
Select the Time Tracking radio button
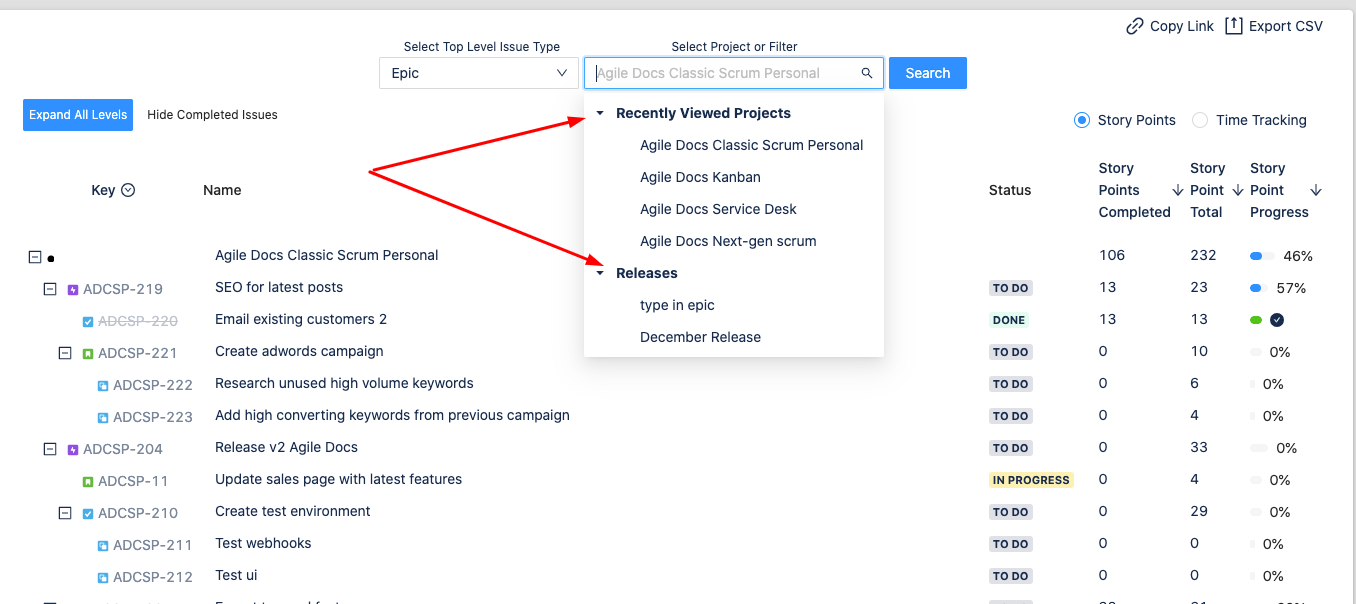[1200, 120]
